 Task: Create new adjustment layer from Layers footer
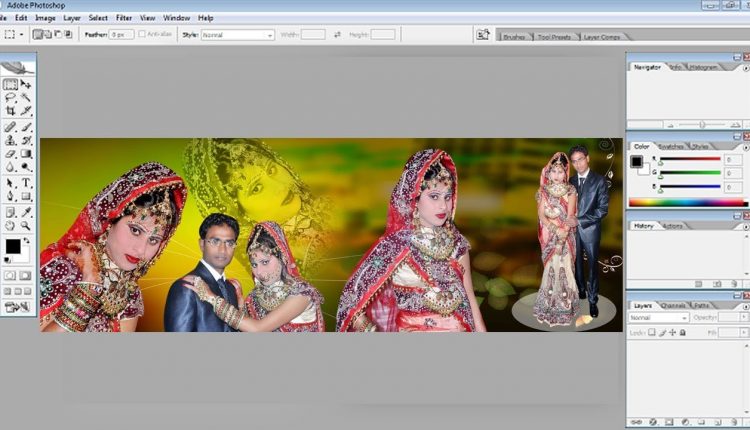coord(685,422)
